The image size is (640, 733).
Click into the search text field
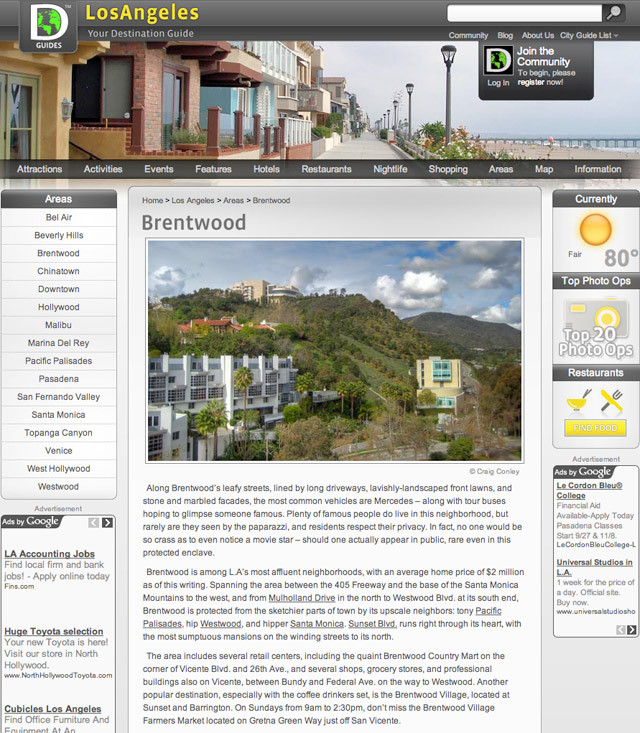point(524,13)
